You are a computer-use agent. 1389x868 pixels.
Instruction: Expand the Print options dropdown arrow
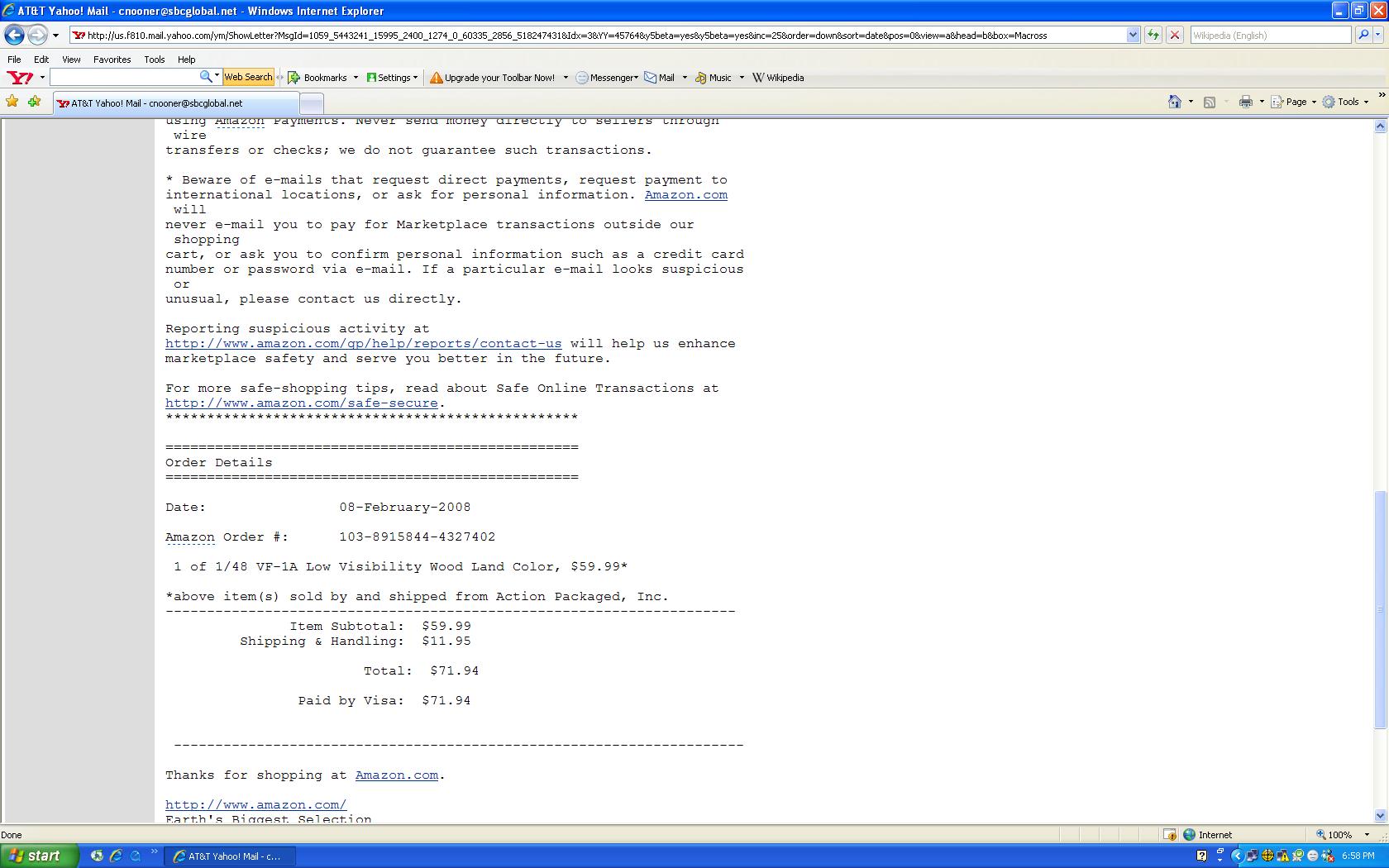pyautogui.click(x=1262, y=102)
